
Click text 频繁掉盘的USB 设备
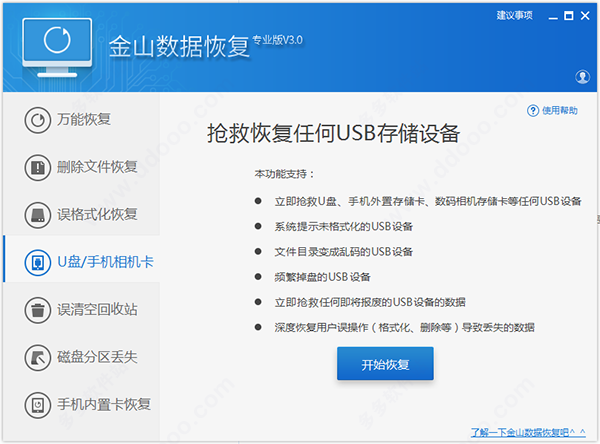pos(322,277)
